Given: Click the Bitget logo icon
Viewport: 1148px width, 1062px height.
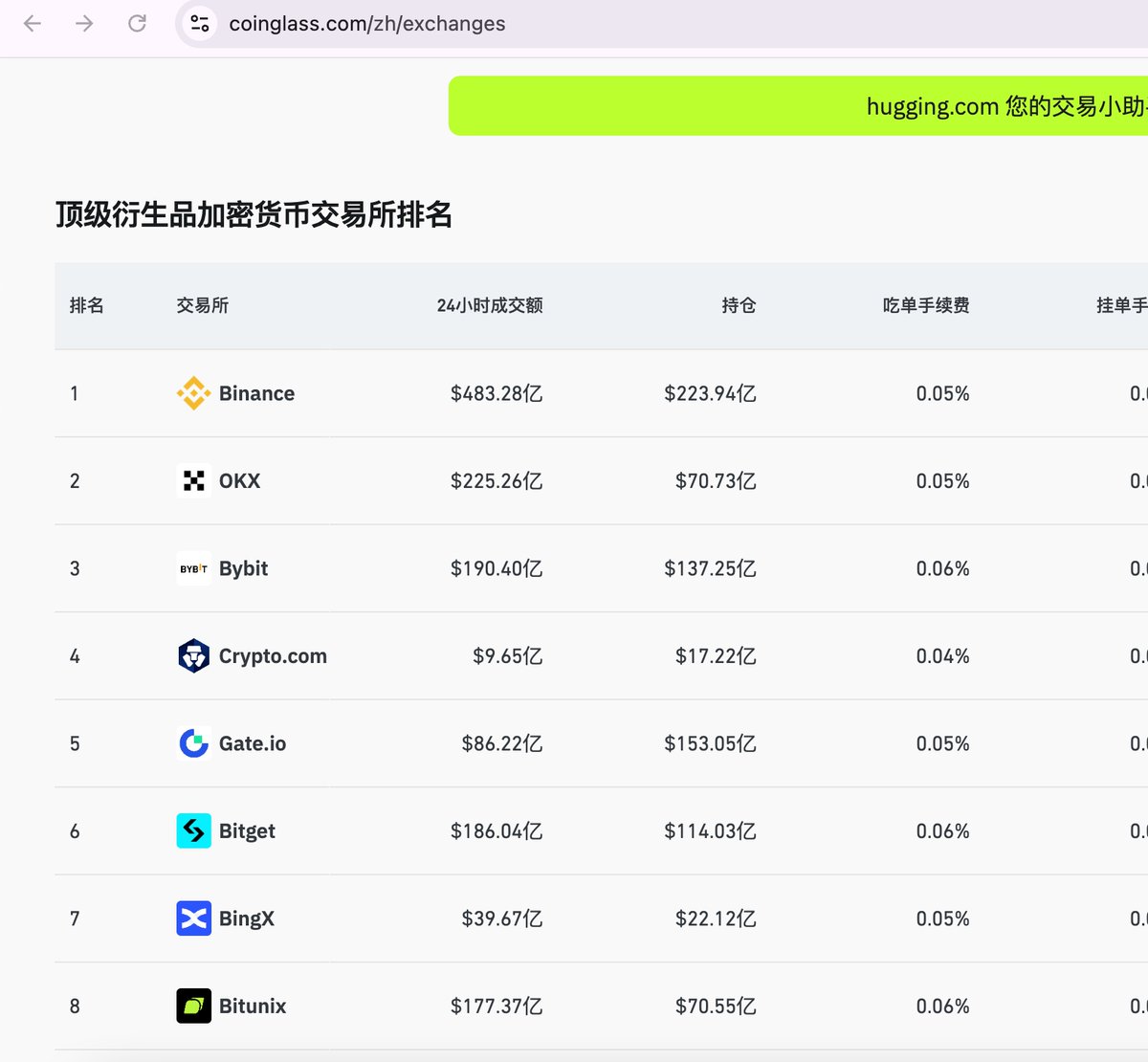Looking at the screenshot, I should tap(194, 831).
